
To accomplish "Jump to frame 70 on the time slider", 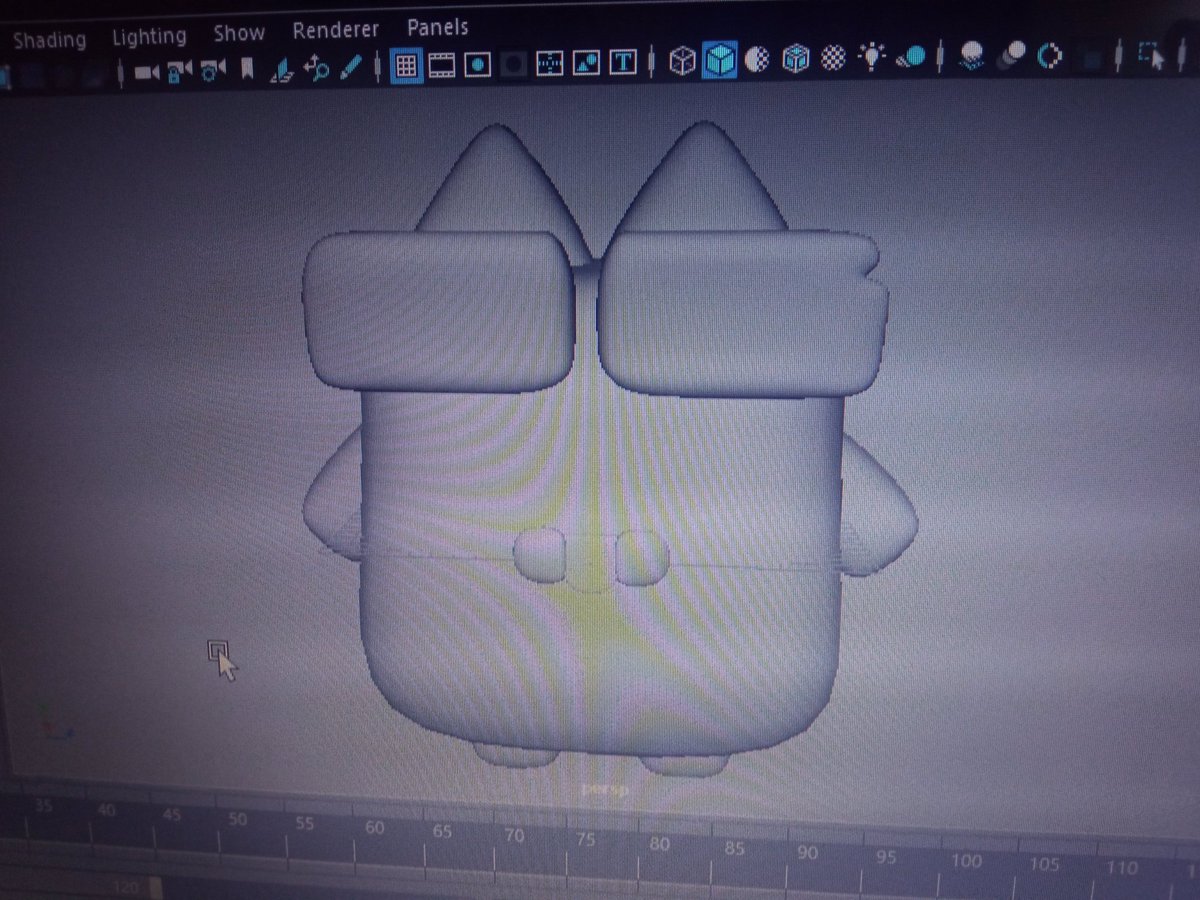I will pyautogui.click(x=514, y=836).
